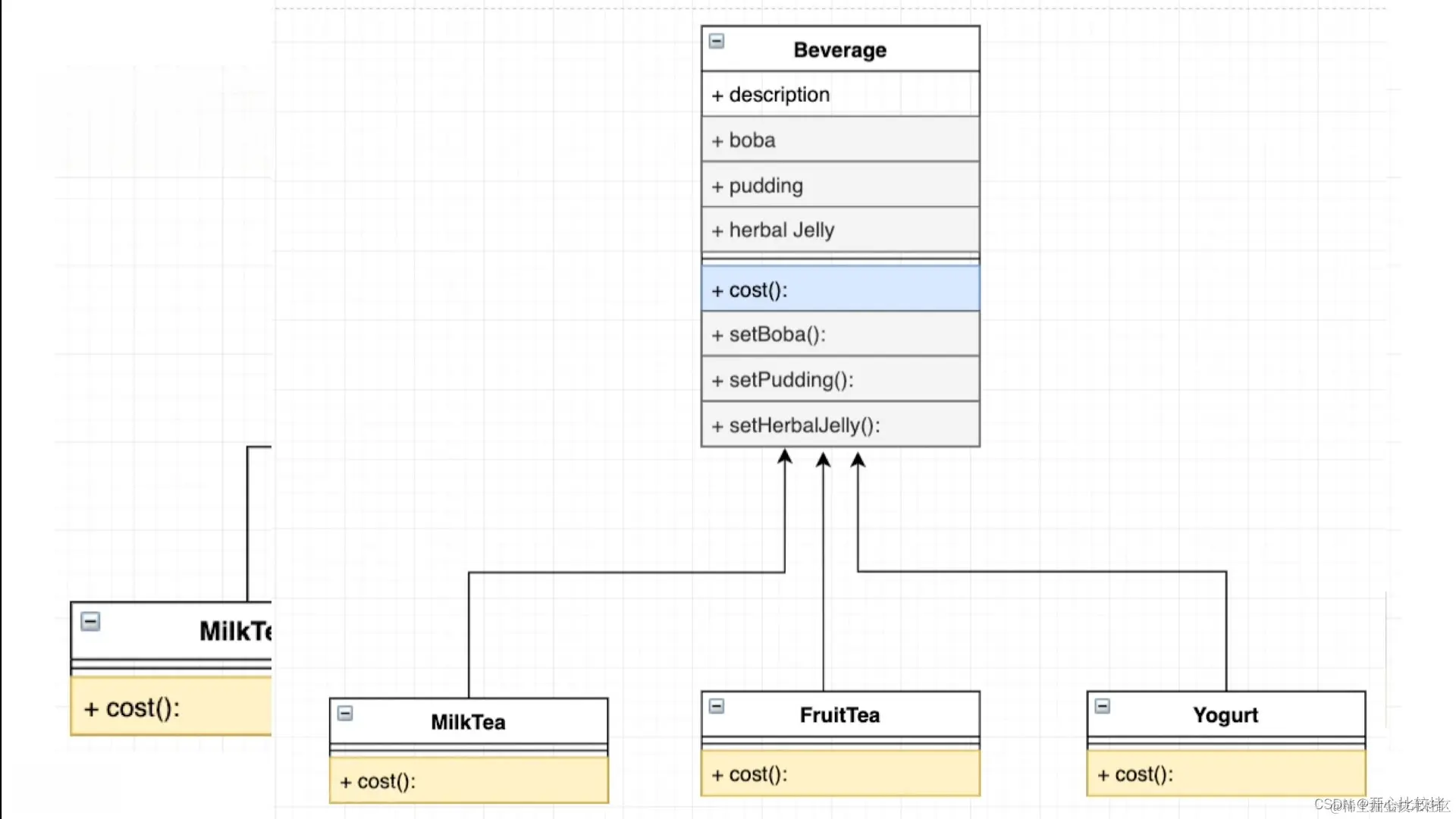Click the arrowhead from Yogurt to Beverage
This screenshot has height=819, width=1456.
tap(858, 460)
